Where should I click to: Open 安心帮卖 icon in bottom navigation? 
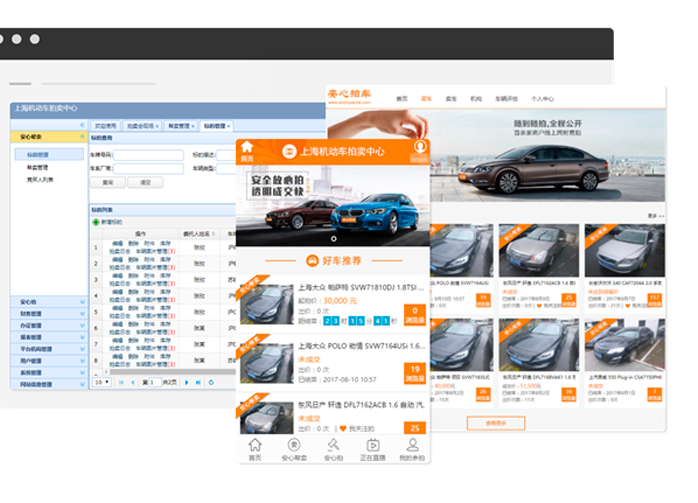(294, 446)
